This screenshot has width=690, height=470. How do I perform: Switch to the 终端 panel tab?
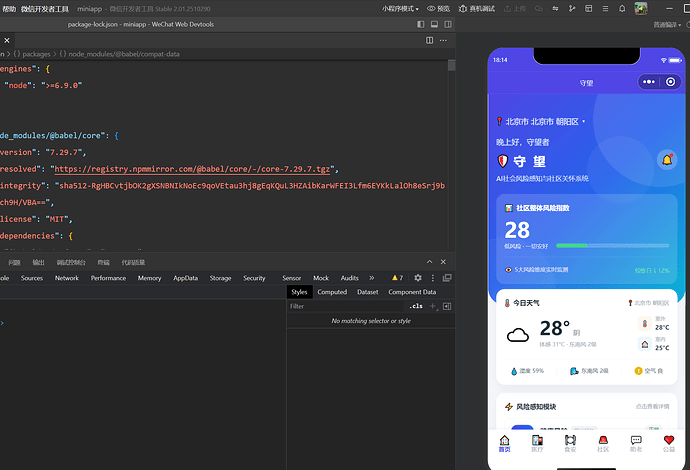103,262
